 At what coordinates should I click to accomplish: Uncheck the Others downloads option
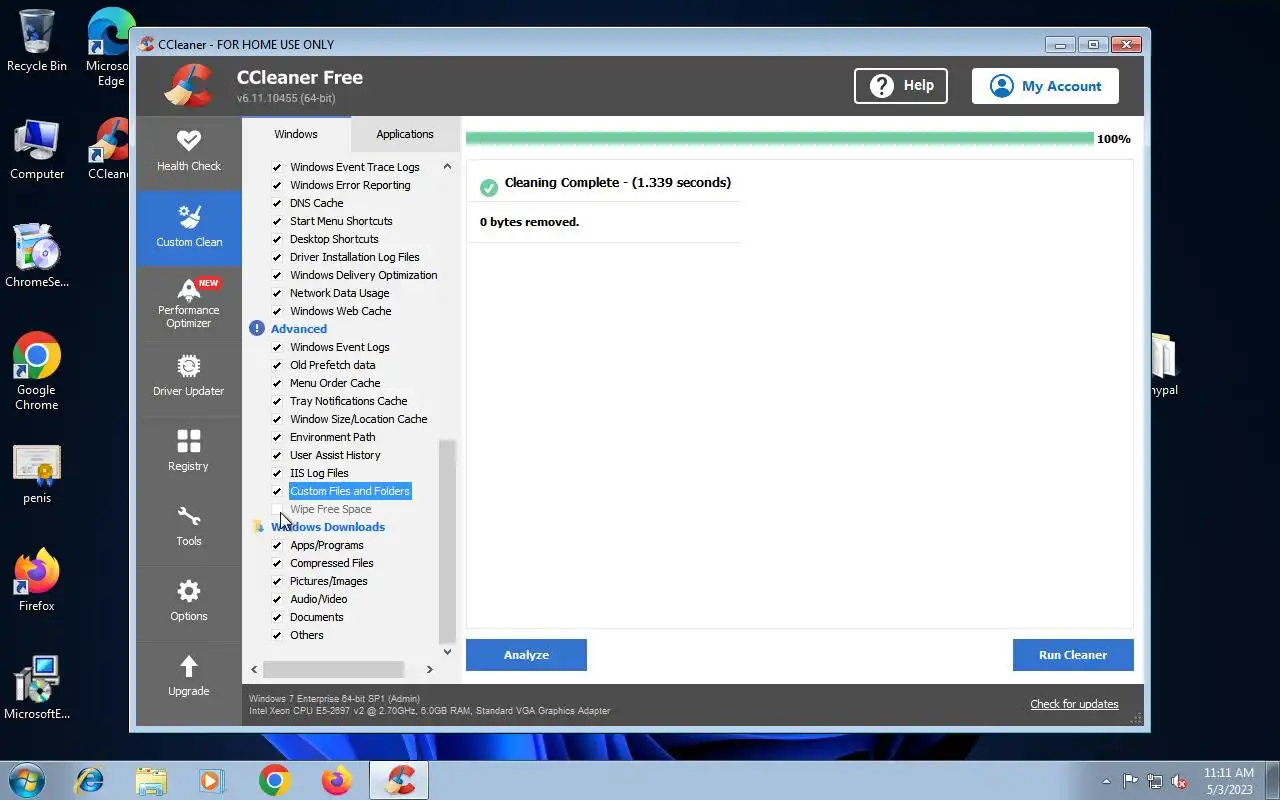tap(277, 635)
